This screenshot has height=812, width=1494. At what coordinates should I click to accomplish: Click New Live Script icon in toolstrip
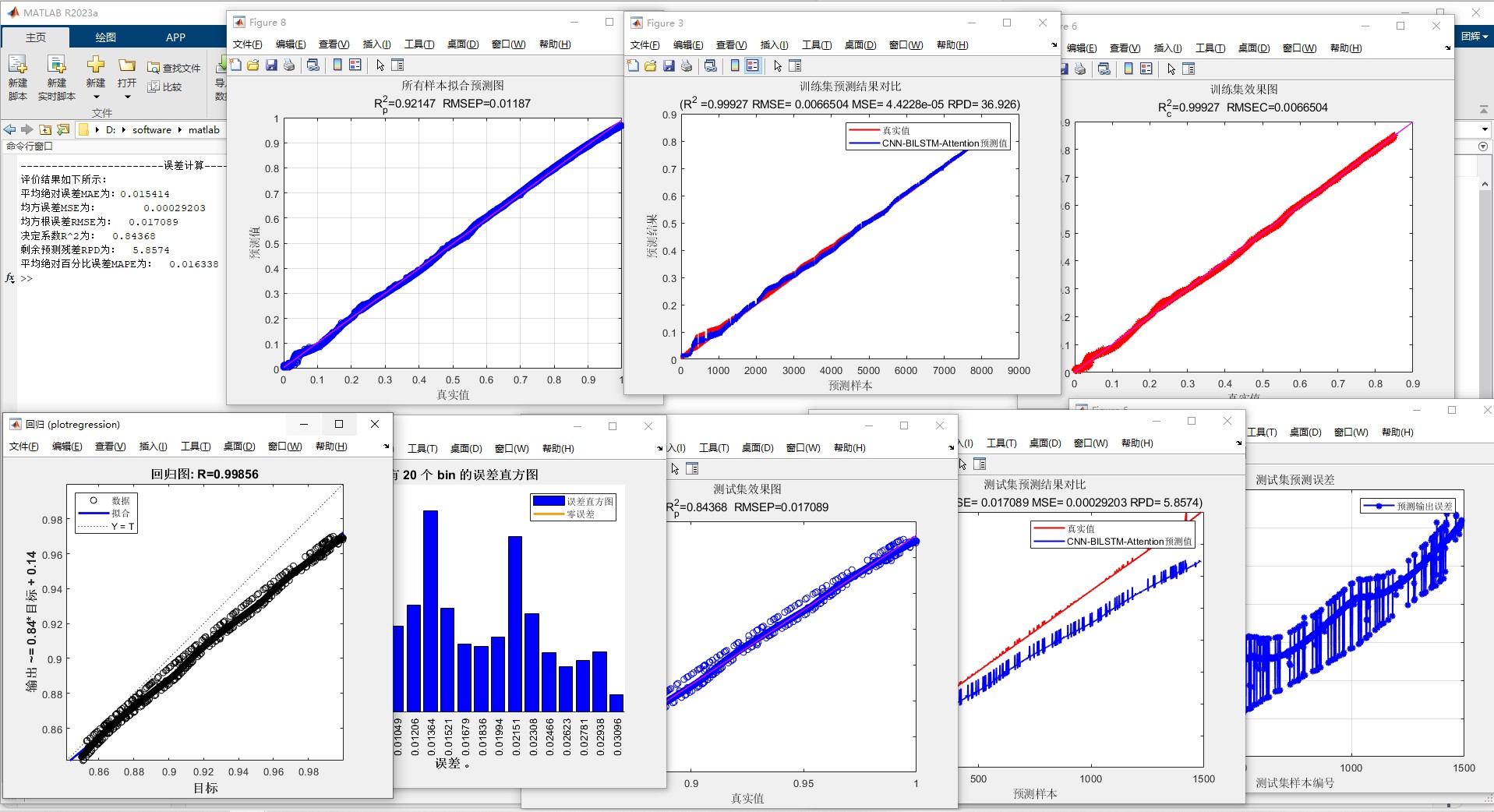[56, 65]
